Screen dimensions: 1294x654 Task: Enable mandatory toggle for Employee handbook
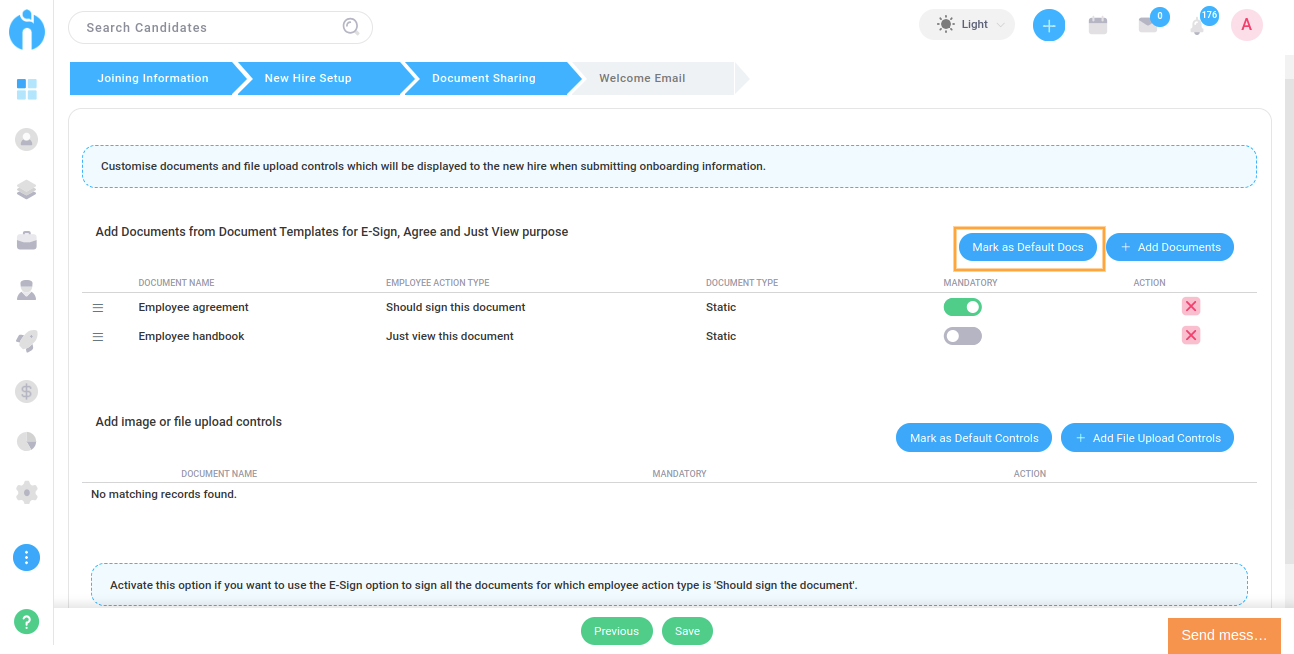[963, 336]
